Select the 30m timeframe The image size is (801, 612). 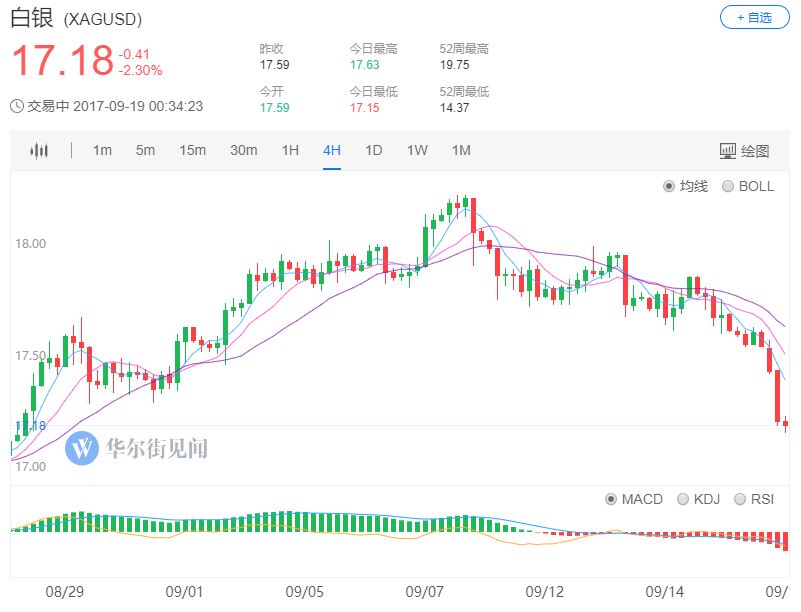pyautogui.click(x=243, y=150)
